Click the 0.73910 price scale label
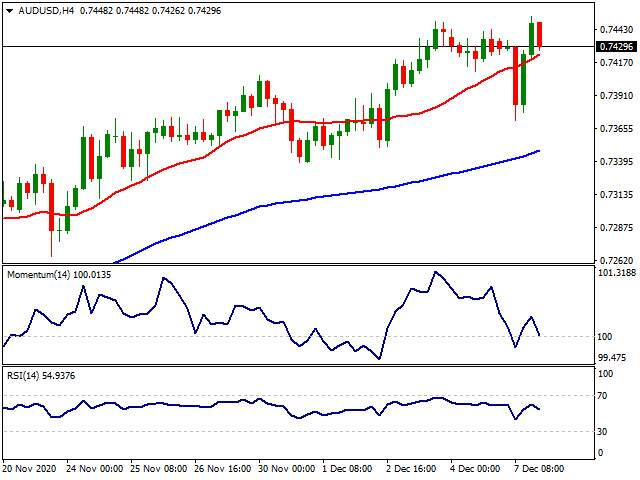 click(x=616, y=96)
